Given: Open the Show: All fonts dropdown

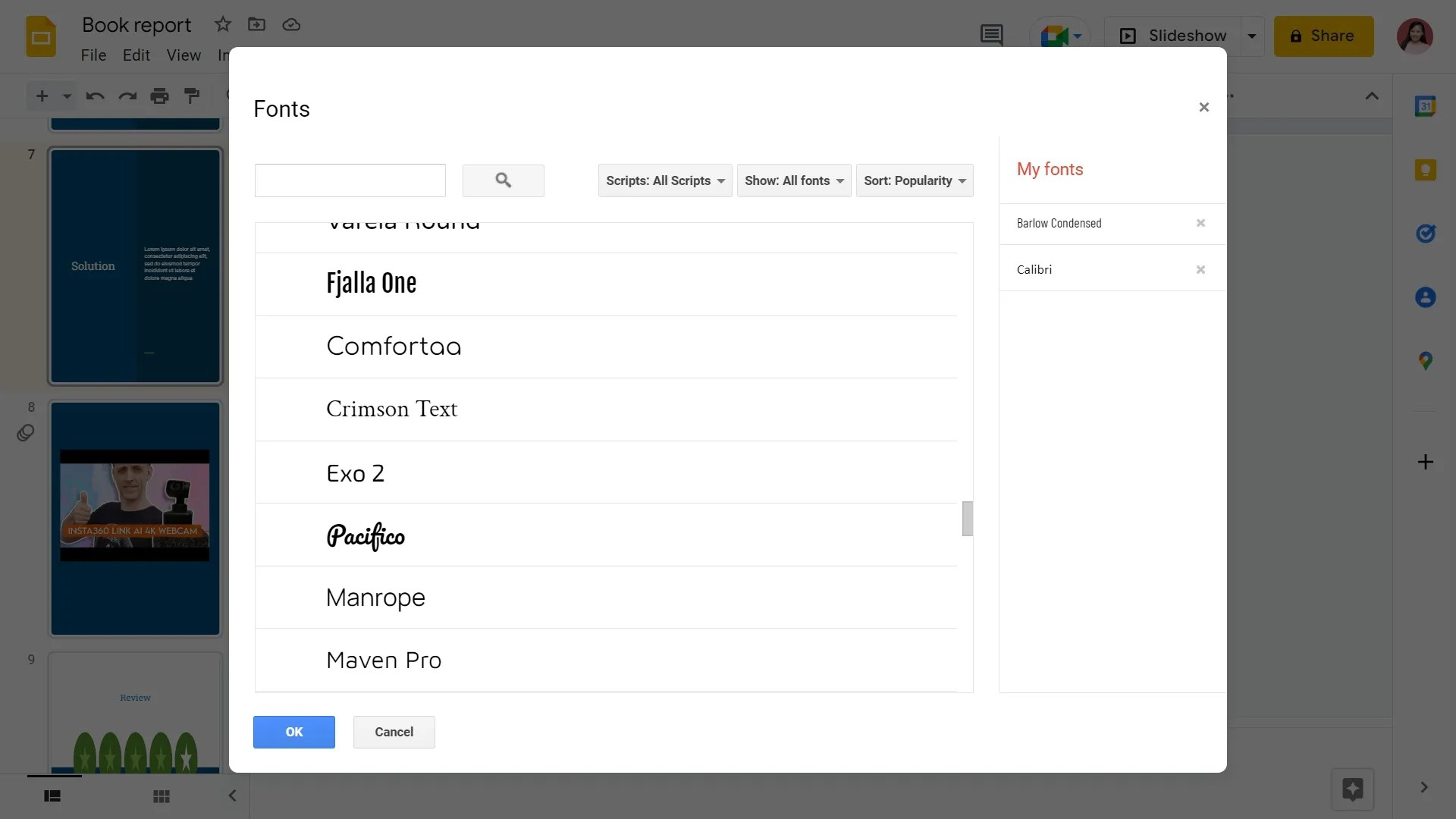Looking at the screenshot, I should 793,180.
